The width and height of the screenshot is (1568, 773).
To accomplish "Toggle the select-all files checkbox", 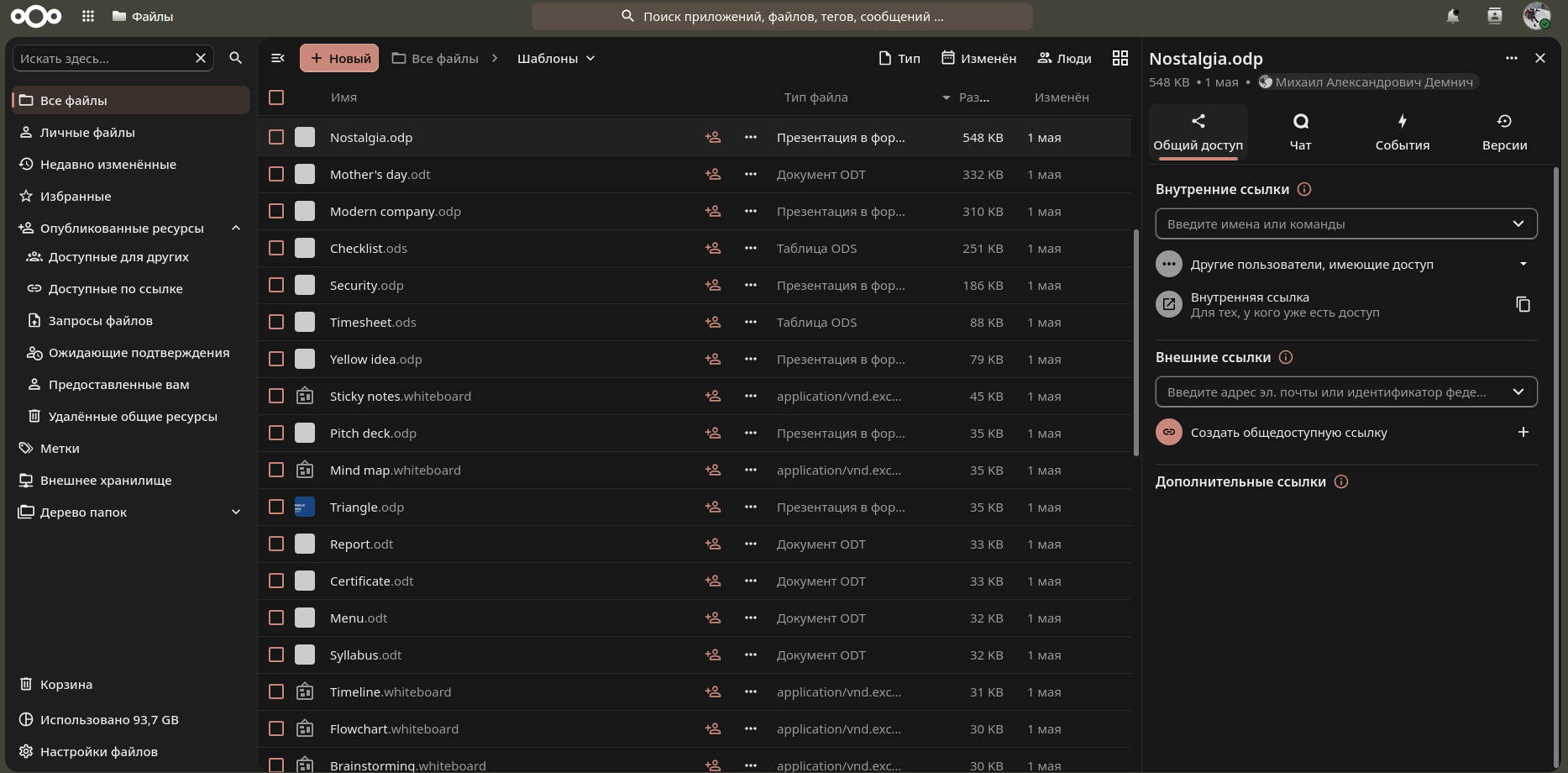I will coord(276,97).
